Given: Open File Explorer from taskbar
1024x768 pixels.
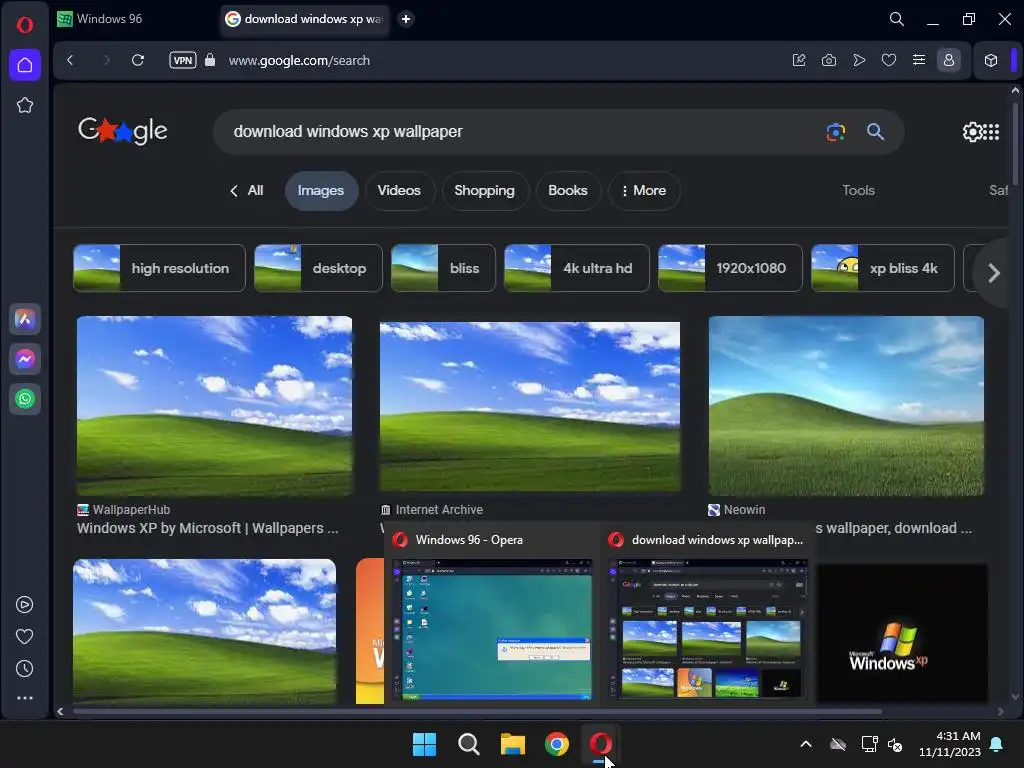Looking at the screenshot, I should [513, 744].
